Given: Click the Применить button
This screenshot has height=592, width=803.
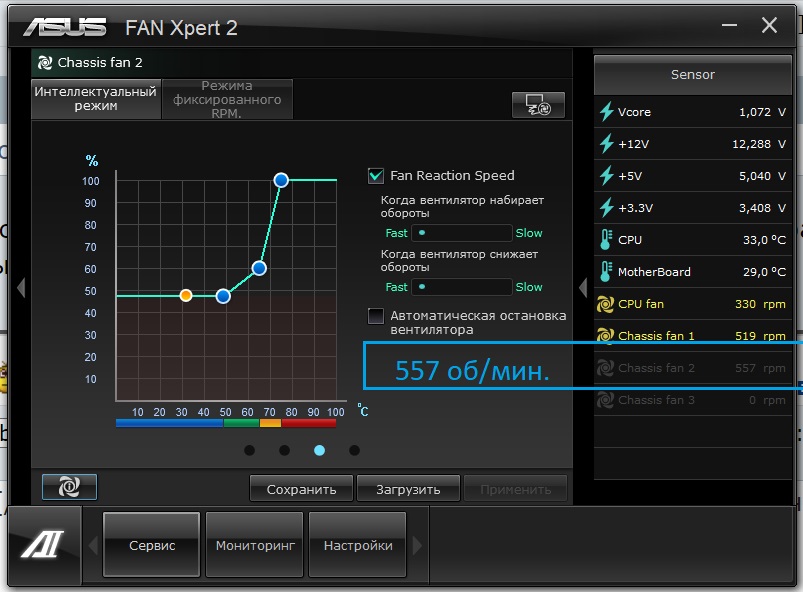Looking at the screenshot, I should pos(515,489).
